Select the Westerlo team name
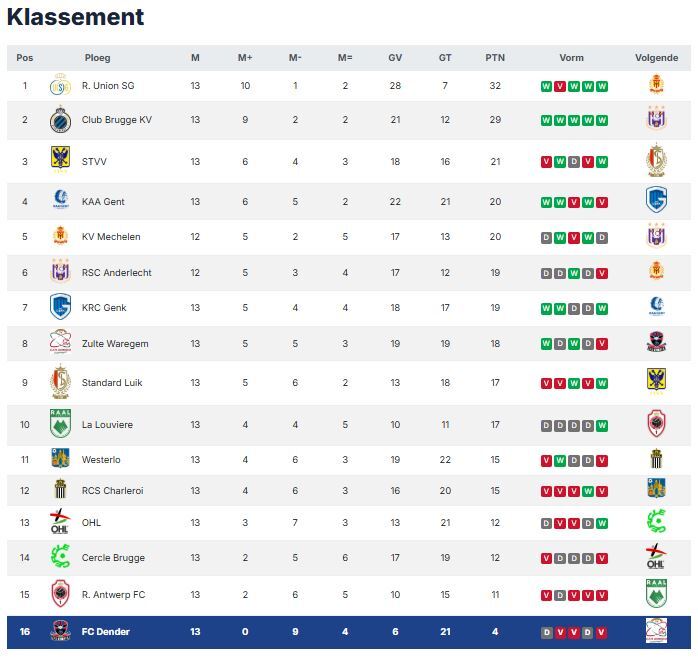The height and width of the screenshot is (658, 698). 101,460
